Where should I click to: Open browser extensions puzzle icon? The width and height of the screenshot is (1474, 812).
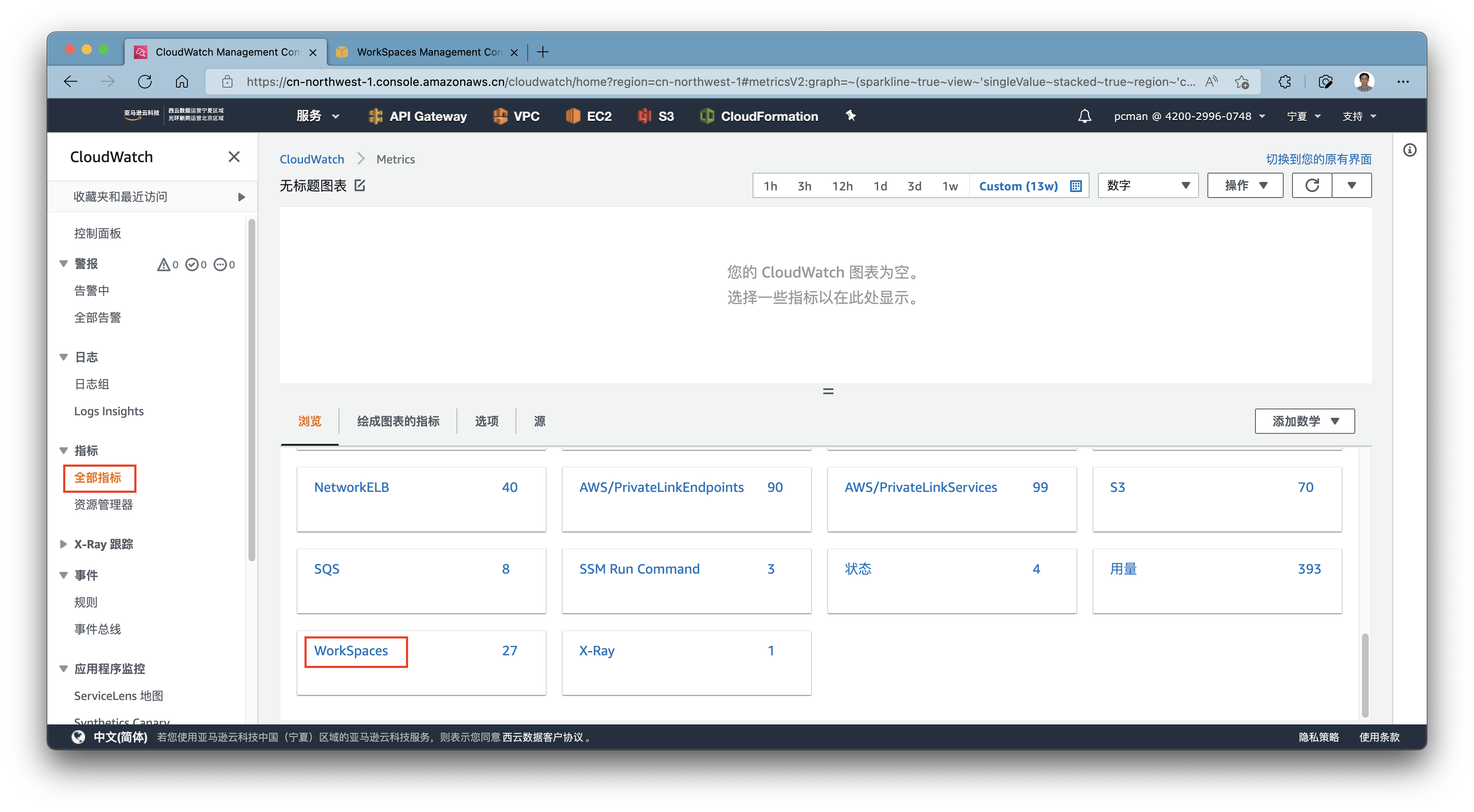[x=1284, y=82]
